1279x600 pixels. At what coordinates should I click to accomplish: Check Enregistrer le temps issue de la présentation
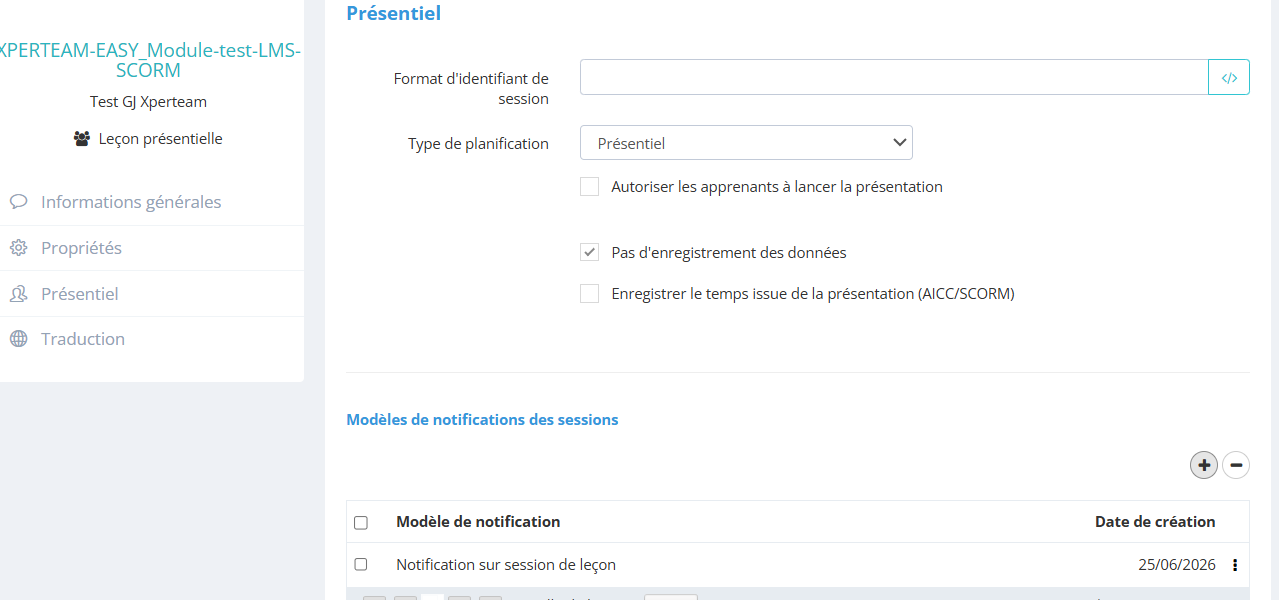pyautogui.click(x=590, y=293)
